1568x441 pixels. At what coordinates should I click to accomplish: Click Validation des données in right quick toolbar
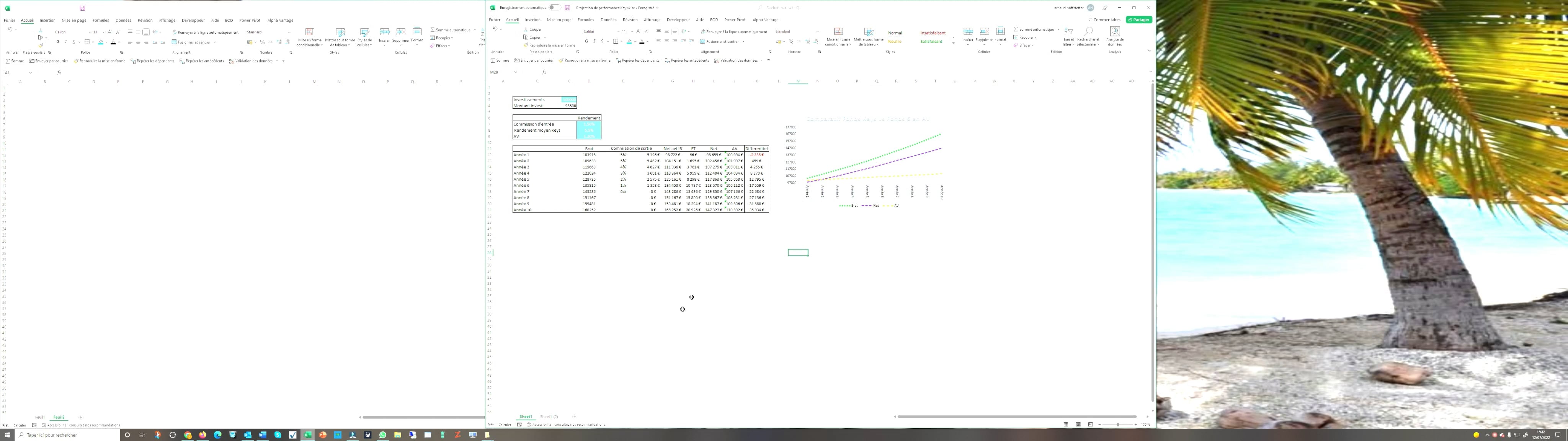[735, 60]
